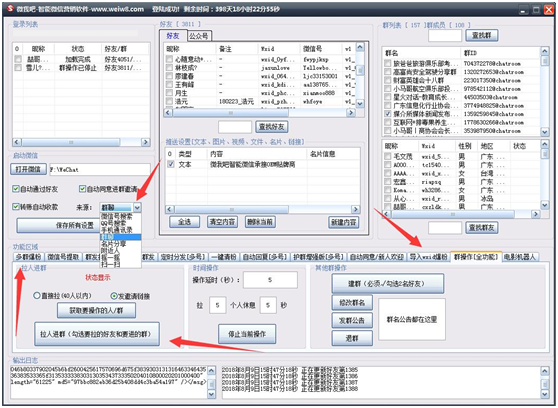Click group list scroll-down arrow

pos(544,131)
